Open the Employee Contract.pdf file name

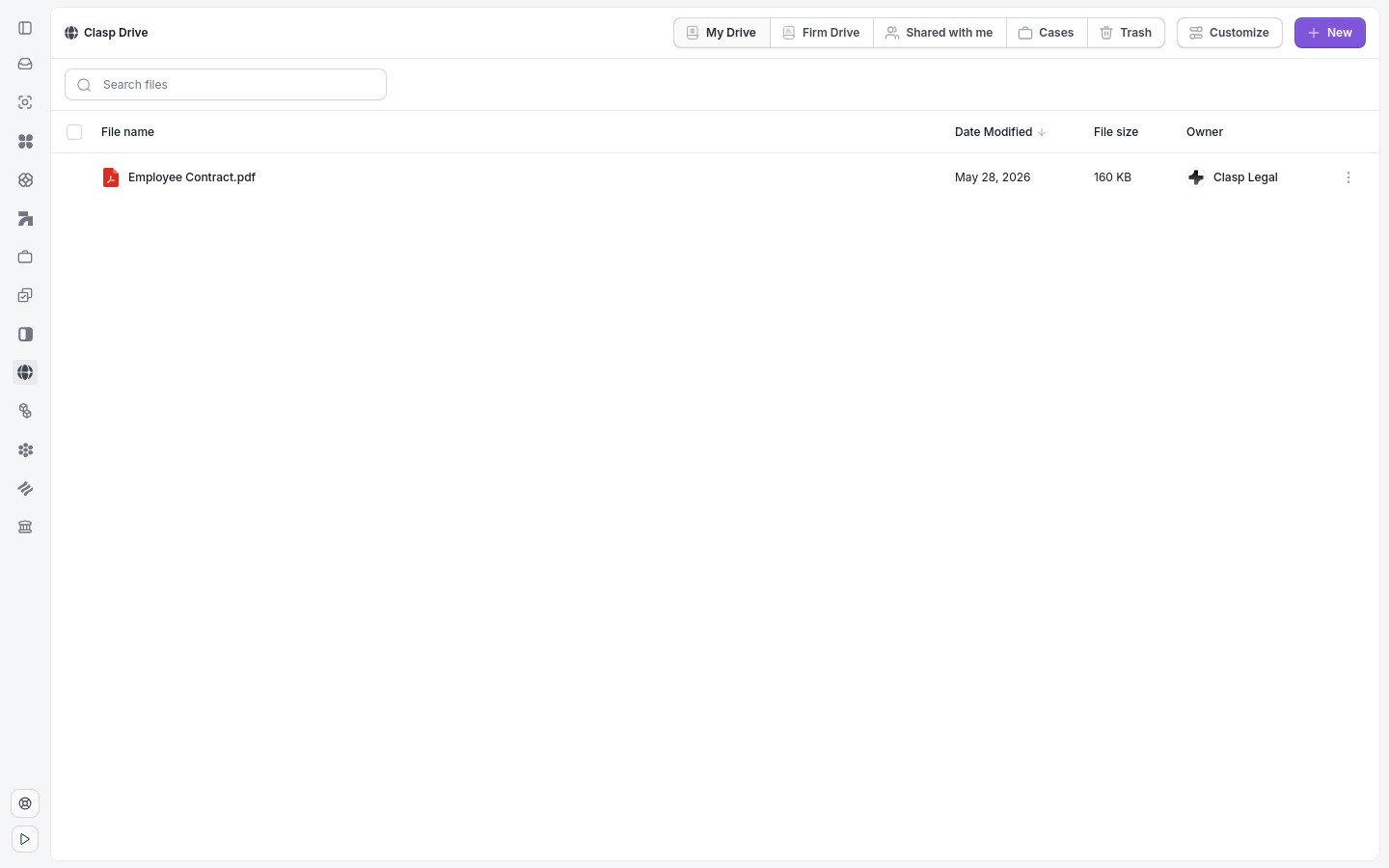192,177
